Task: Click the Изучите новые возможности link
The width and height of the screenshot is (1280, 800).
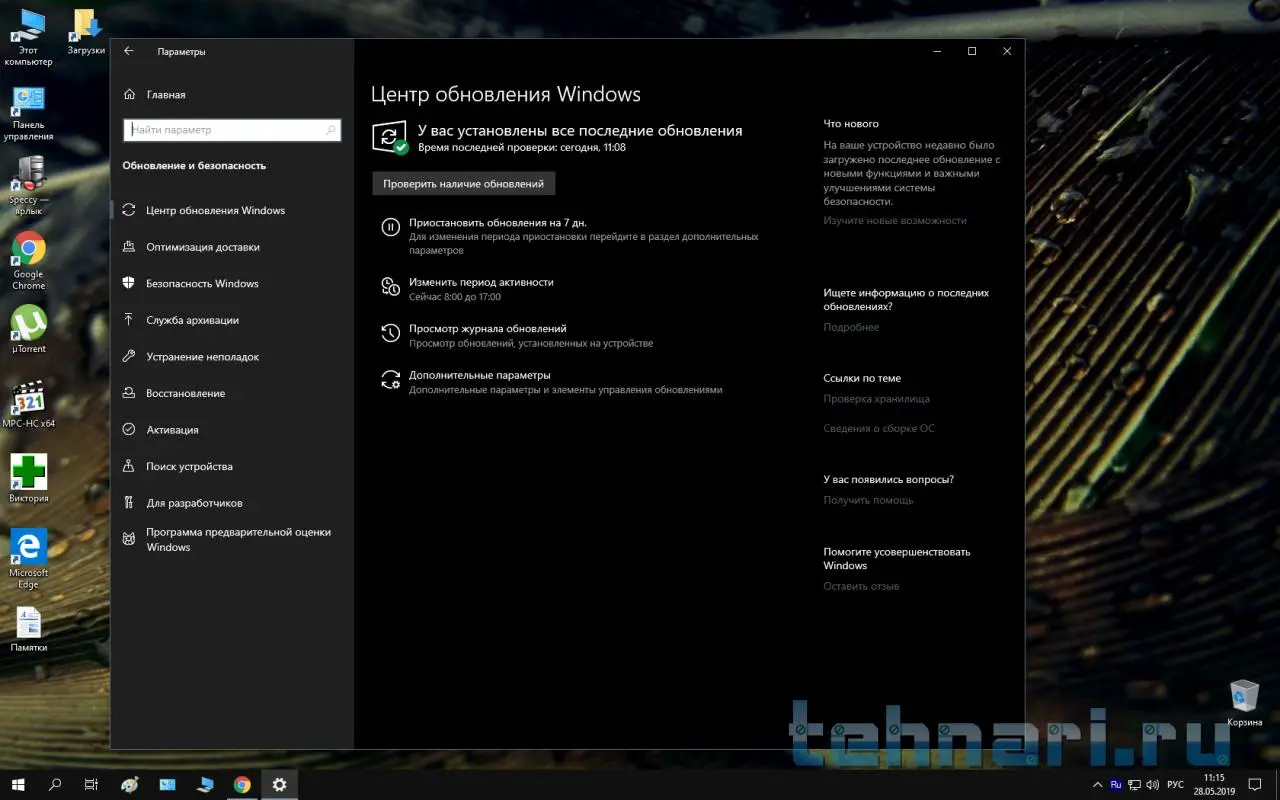Action: pyautogui.click(x=895, y=220)
